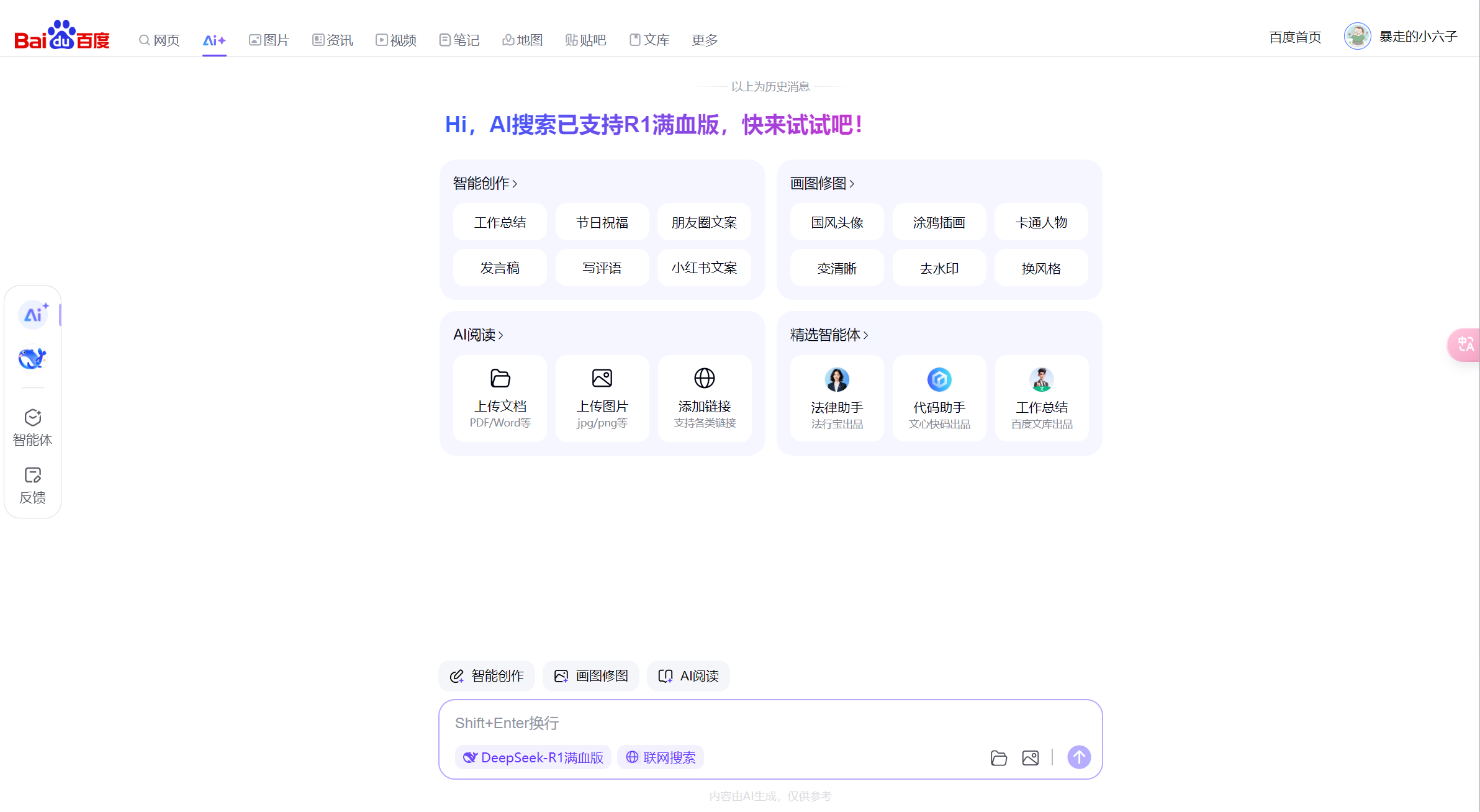Select the 去水印 quick action button
Viewport: 1480px width, 812px height.
click(939, 268)
